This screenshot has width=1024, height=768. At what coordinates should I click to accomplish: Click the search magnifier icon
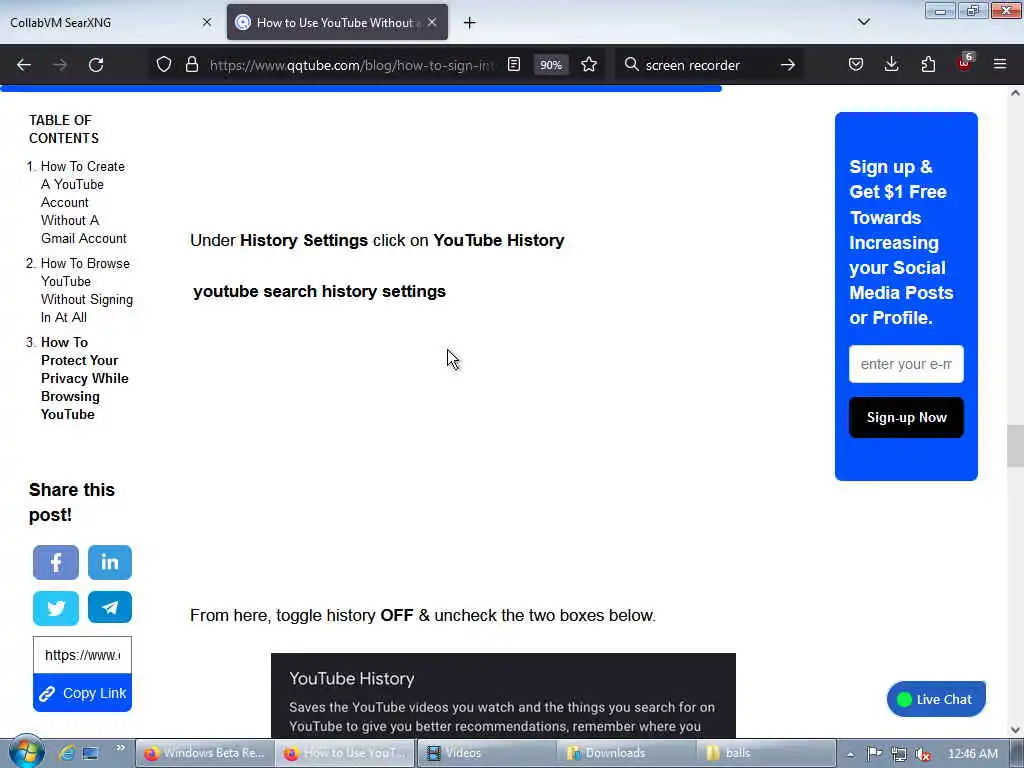coord(631,65)
